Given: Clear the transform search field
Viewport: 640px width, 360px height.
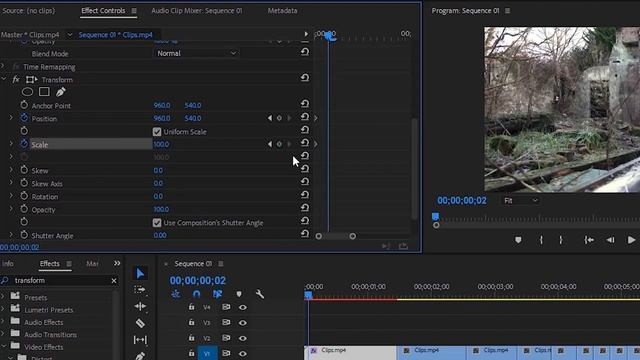Looking at the screenshot, I should [114, 280].
